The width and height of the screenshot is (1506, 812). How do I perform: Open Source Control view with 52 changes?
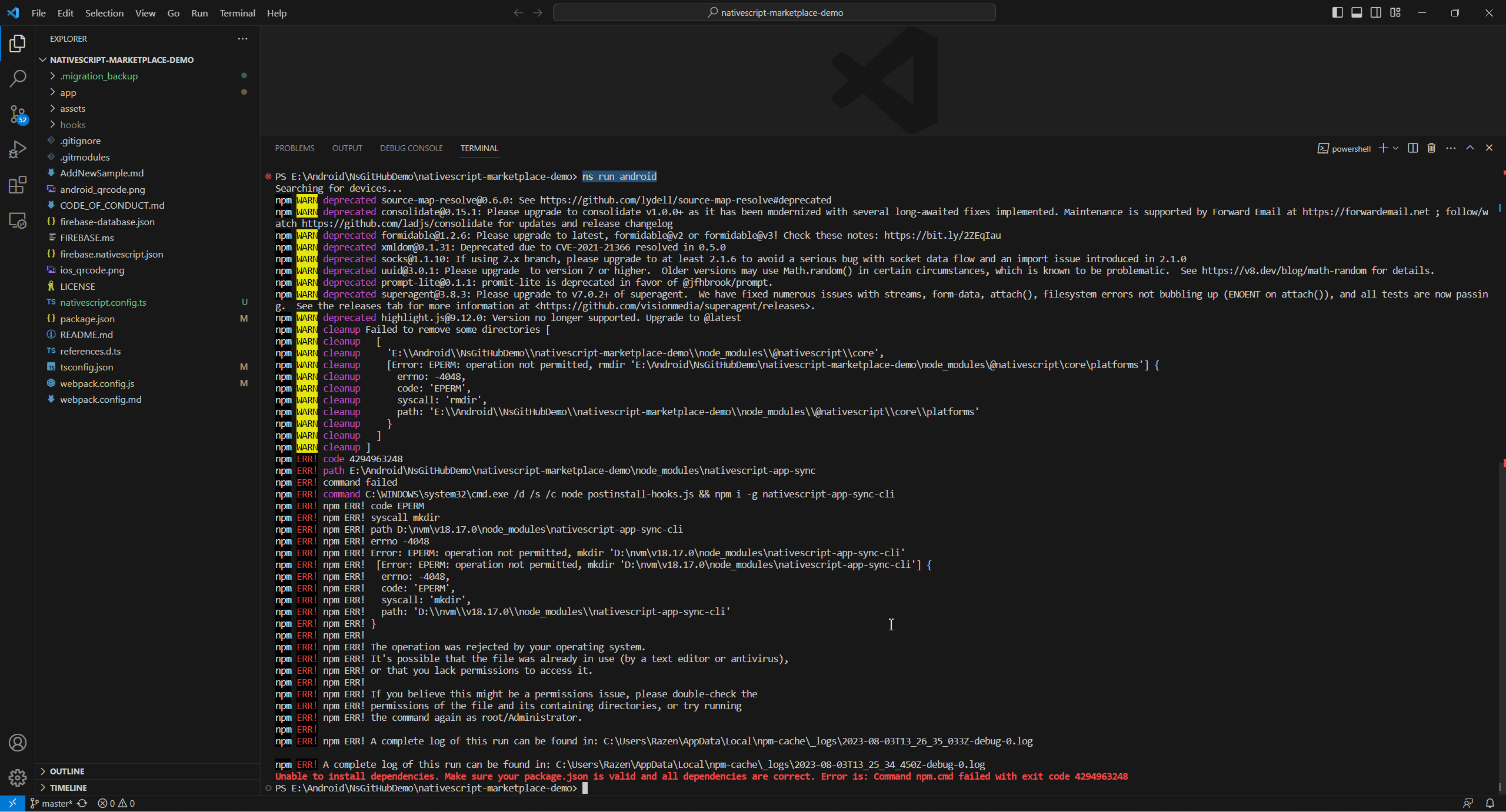[18, 113]
